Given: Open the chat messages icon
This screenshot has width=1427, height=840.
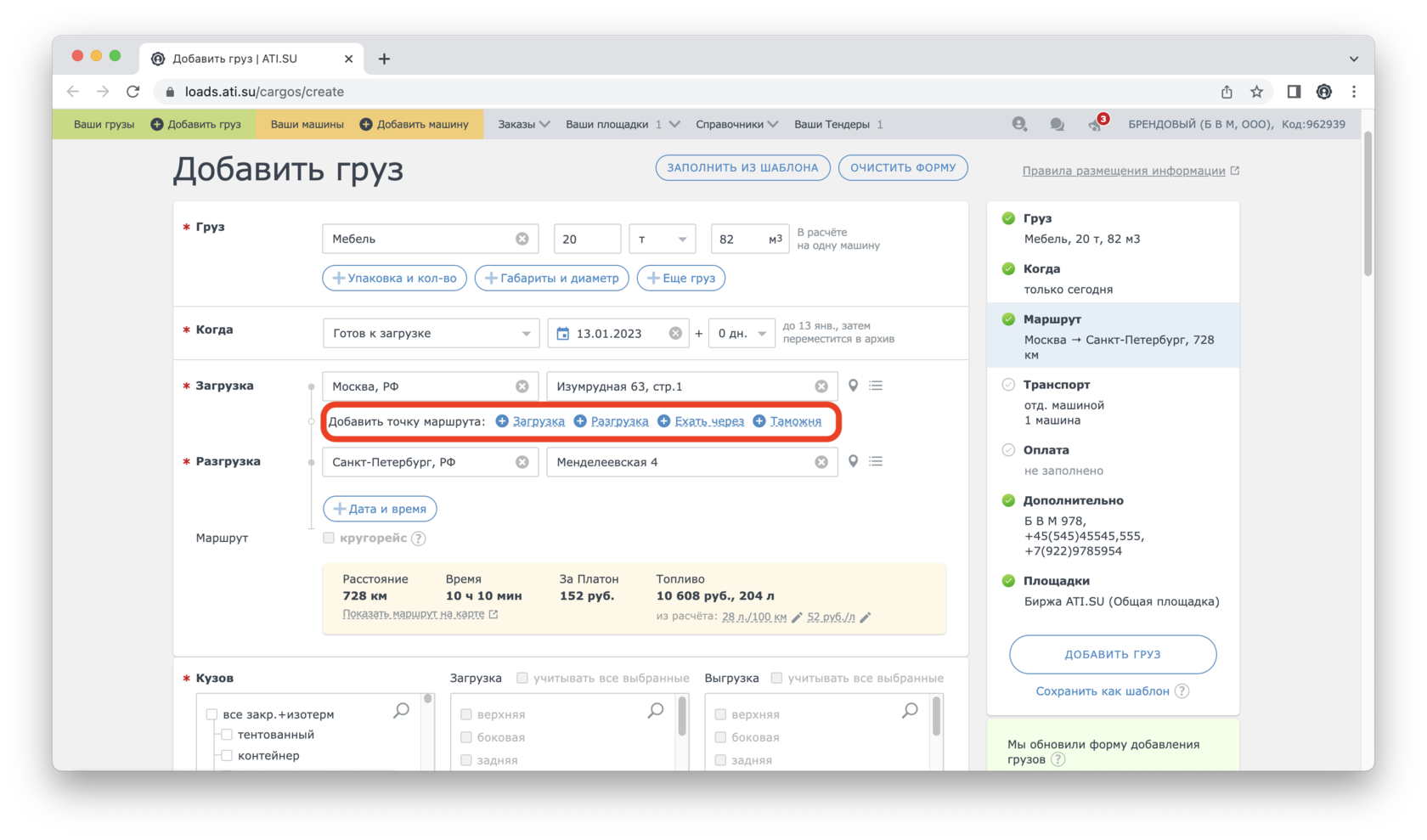Looking at the screenshot, I should pyautogui.click(x=1057, y=124).
